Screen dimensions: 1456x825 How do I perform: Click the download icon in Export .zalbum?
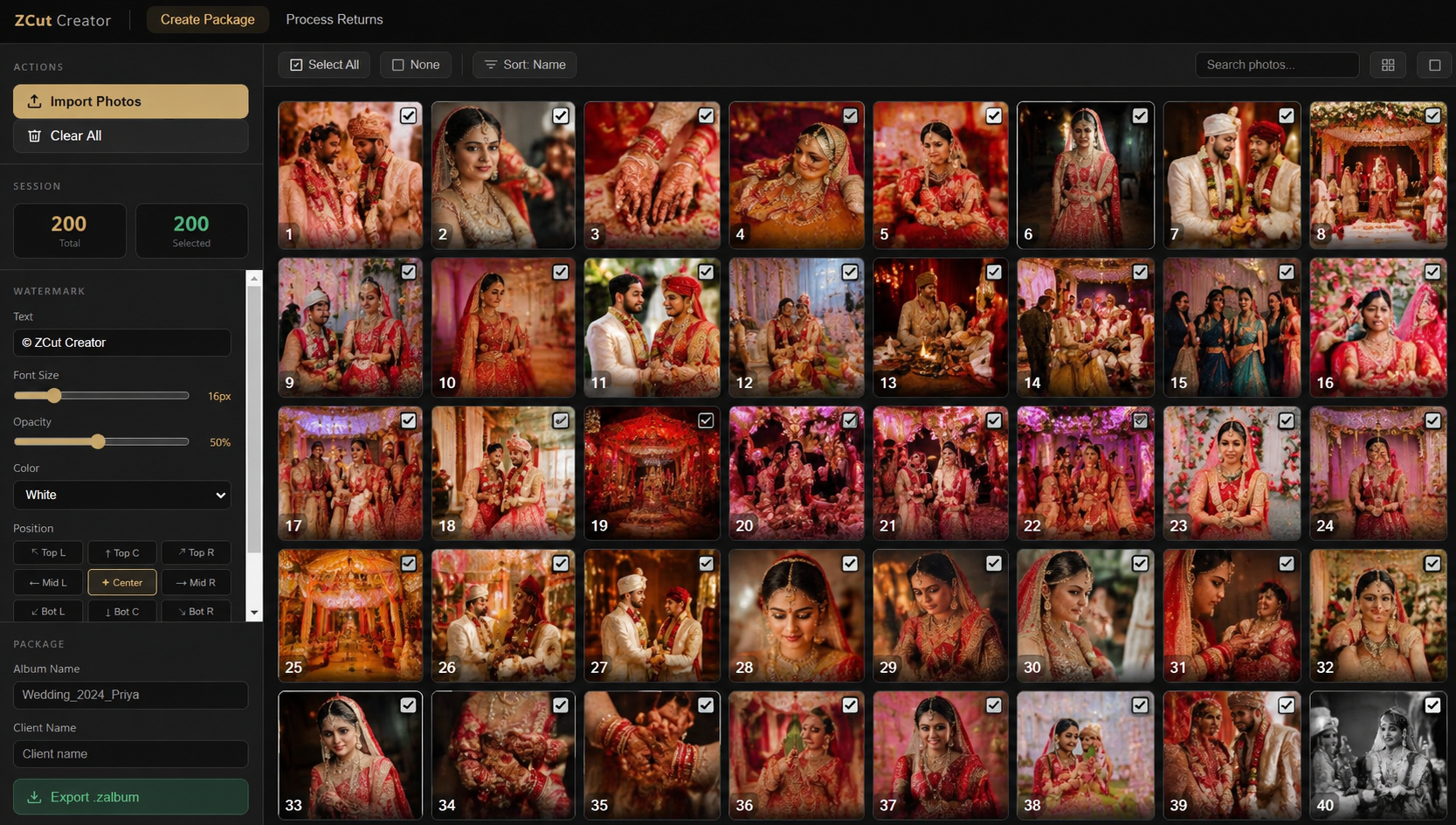34,797
